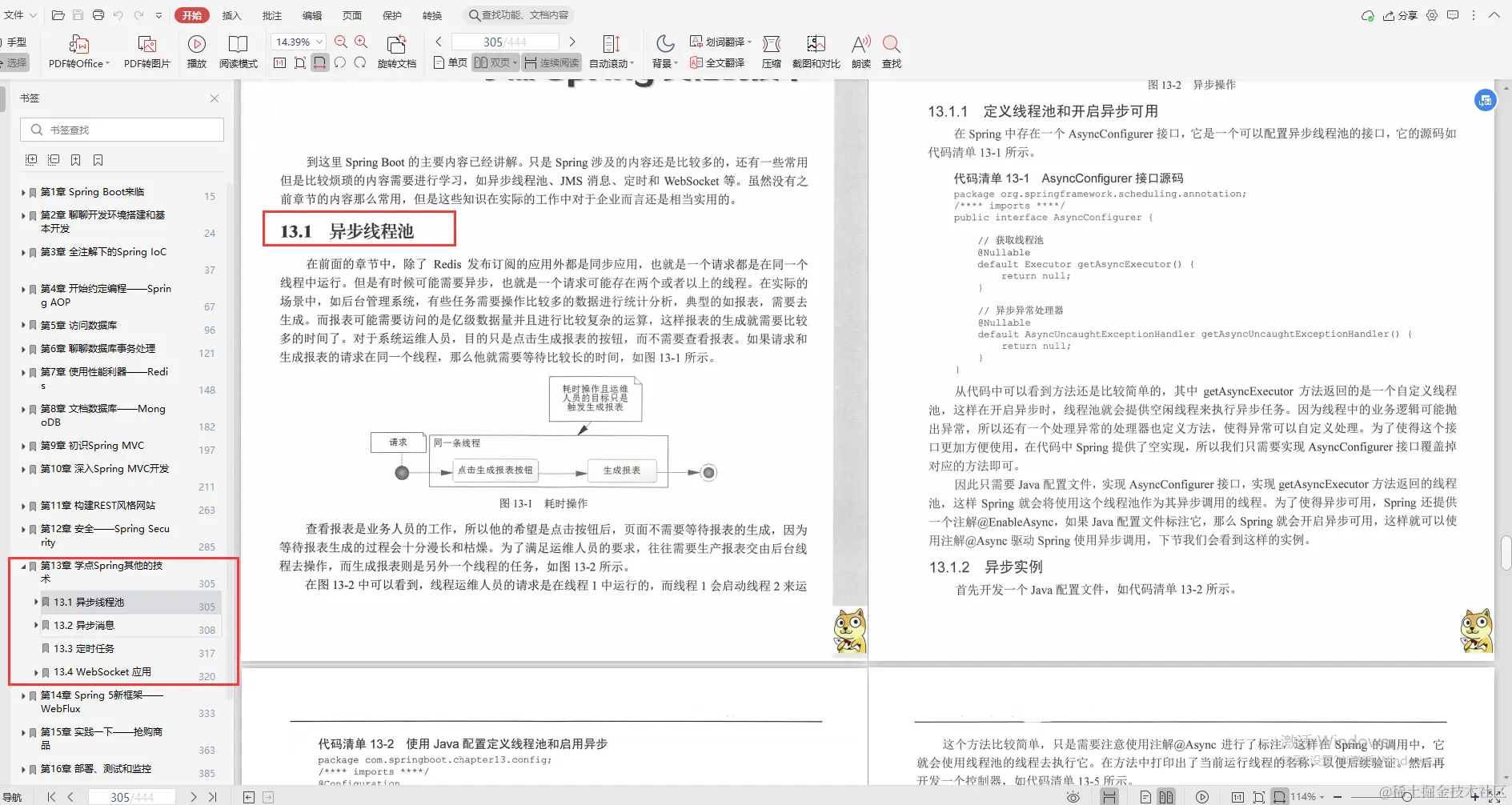Go to next page with right arrow
This screenshot has width=1512, height=805.
572,41
